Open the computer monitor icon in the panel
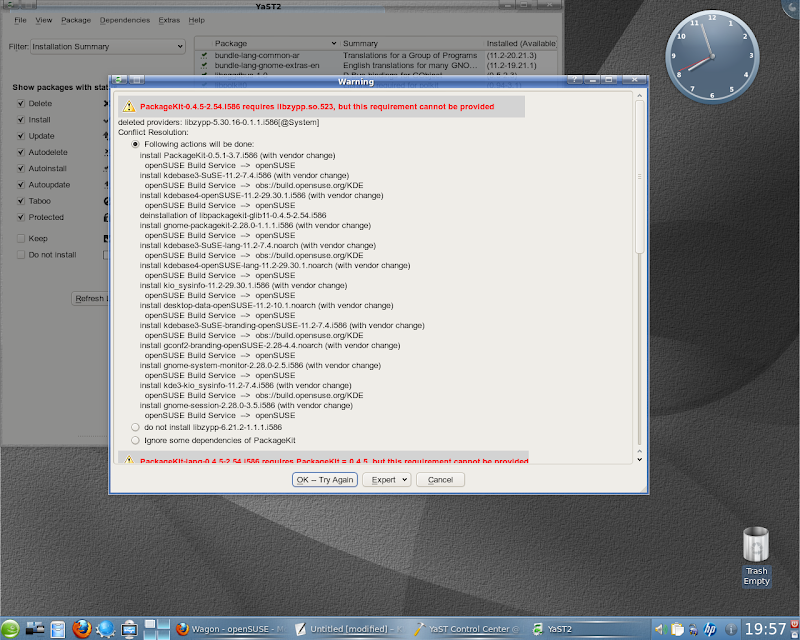The image size is (800, 640). 129,629
